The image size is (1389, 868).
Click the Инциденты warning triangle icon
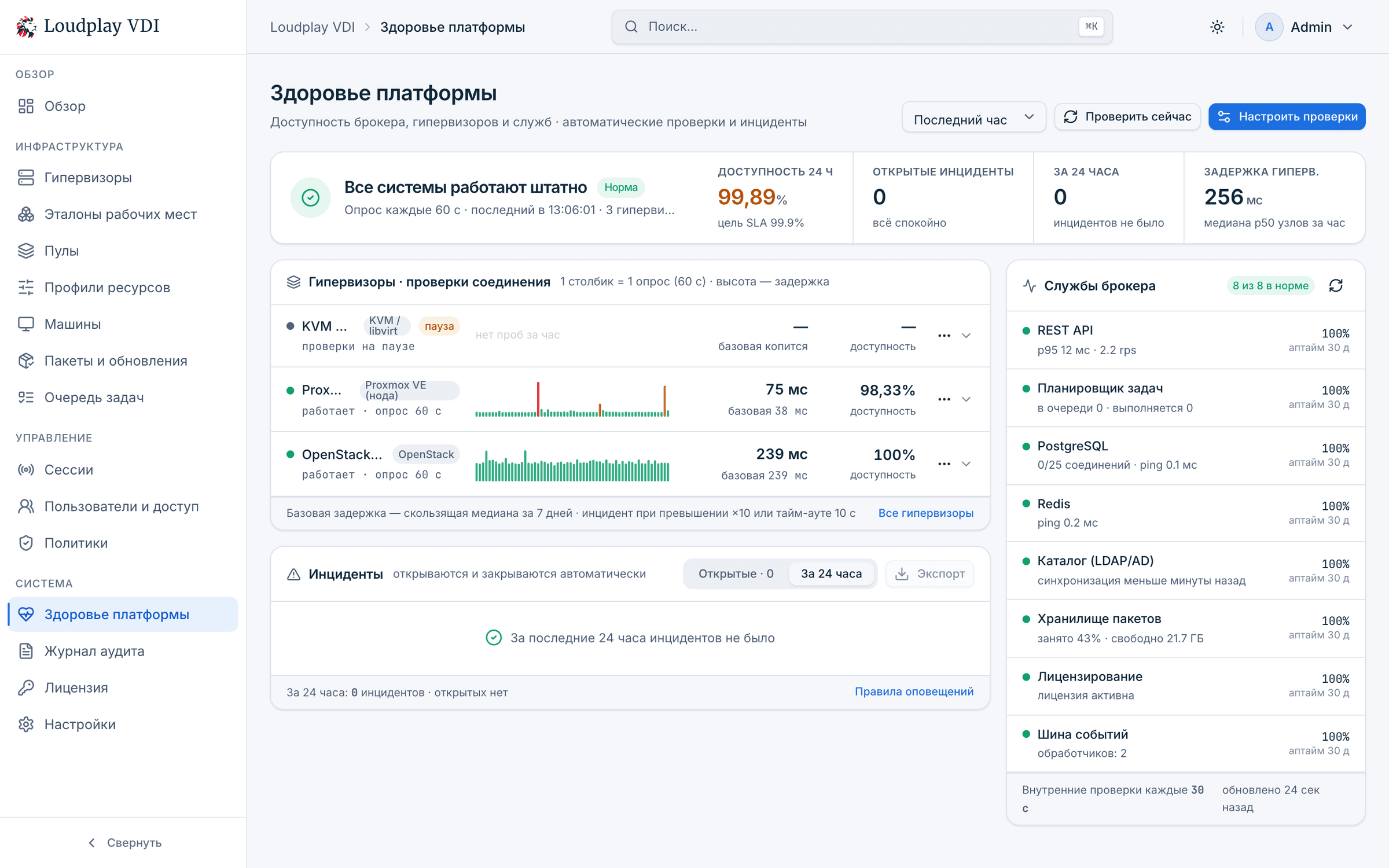(x=294, y=575)
